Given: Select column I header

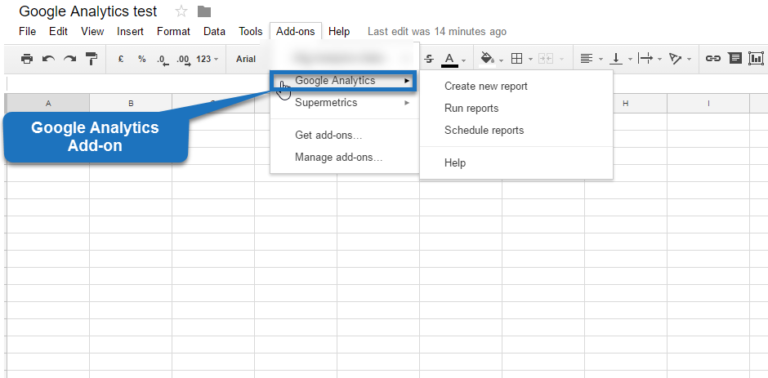Looking at the screenshot, I should [708, 103].
